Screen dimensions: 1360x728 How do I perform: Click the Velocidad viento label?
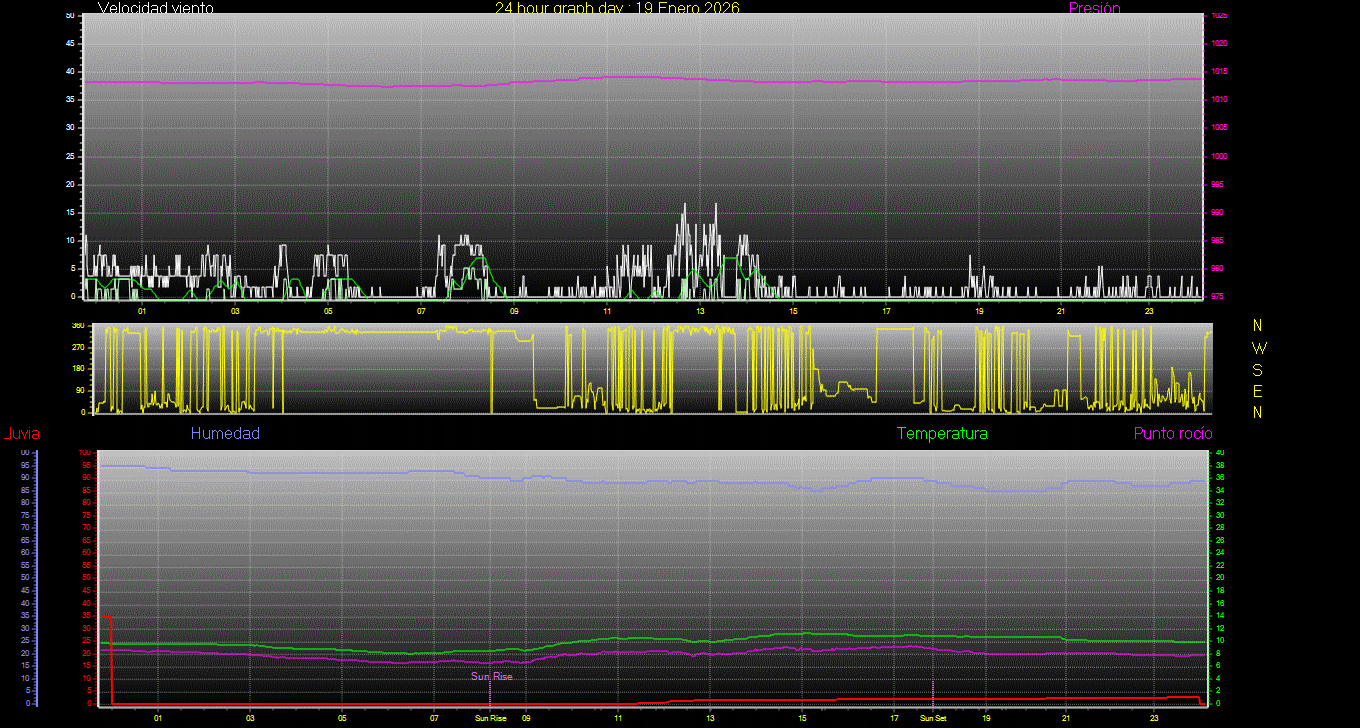[x=155, y=8]
